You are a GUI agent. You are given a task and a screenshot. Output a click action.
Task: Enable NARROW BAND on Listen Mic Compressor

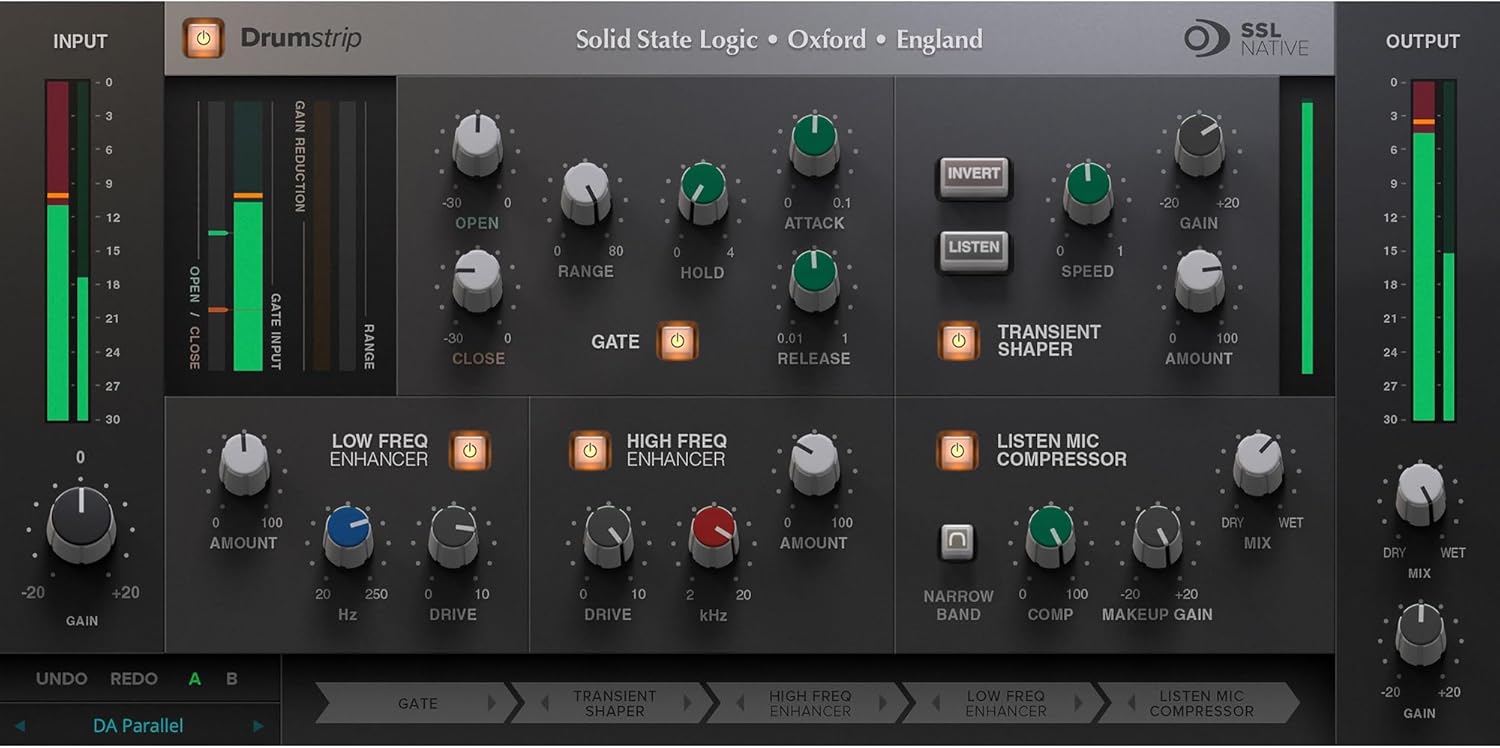[x=957, y=540]
